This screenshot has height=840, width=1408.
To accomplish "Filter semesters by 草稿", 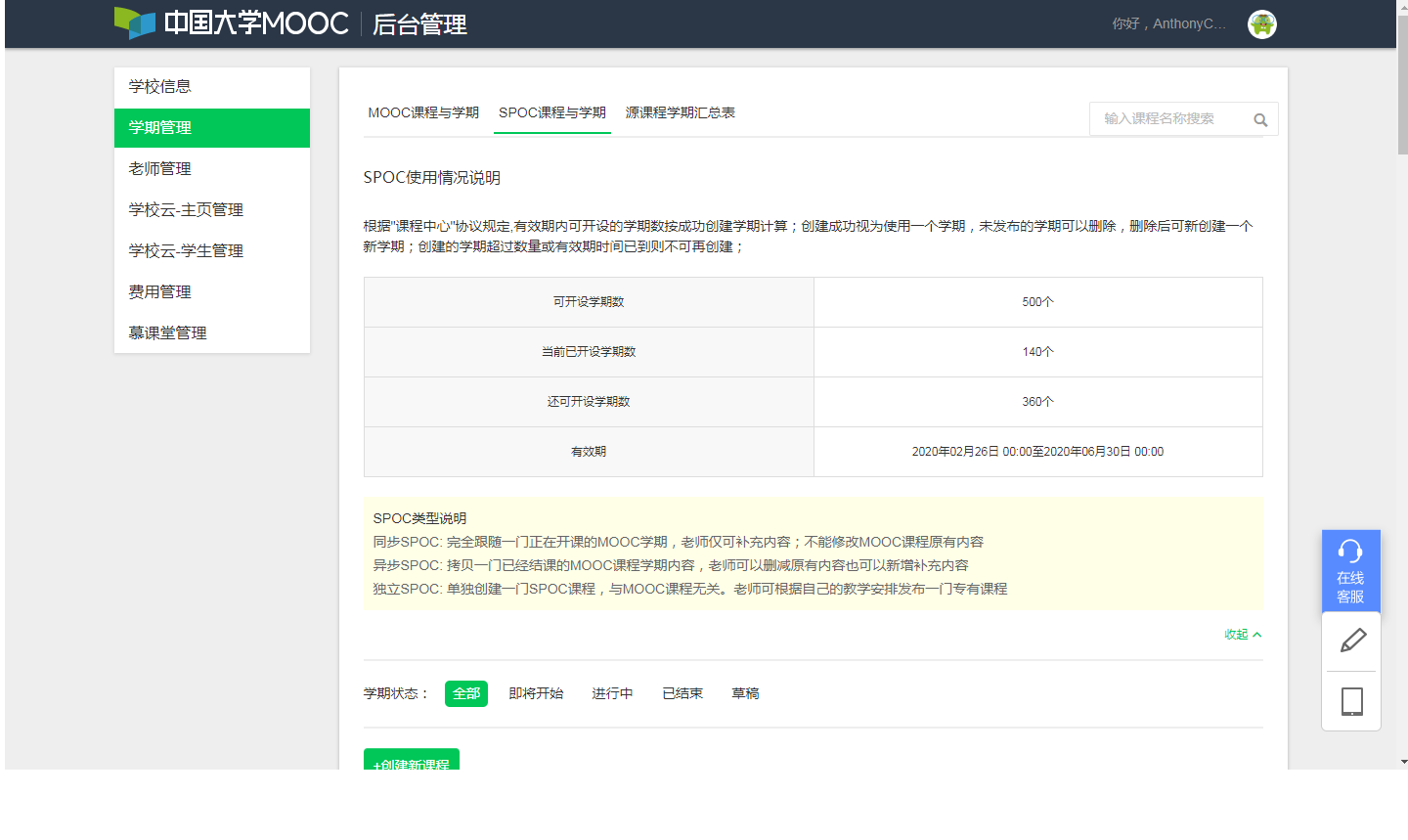I will (x=745, y=693).
